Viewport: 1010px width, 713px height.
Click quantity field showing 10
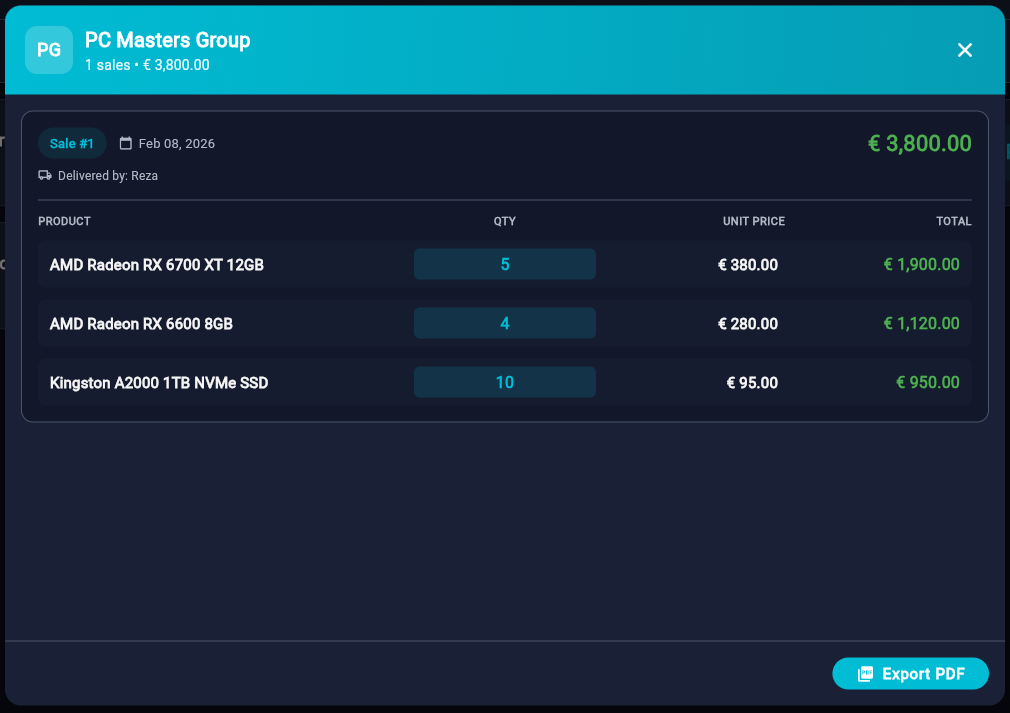click(x=505, y=382)
